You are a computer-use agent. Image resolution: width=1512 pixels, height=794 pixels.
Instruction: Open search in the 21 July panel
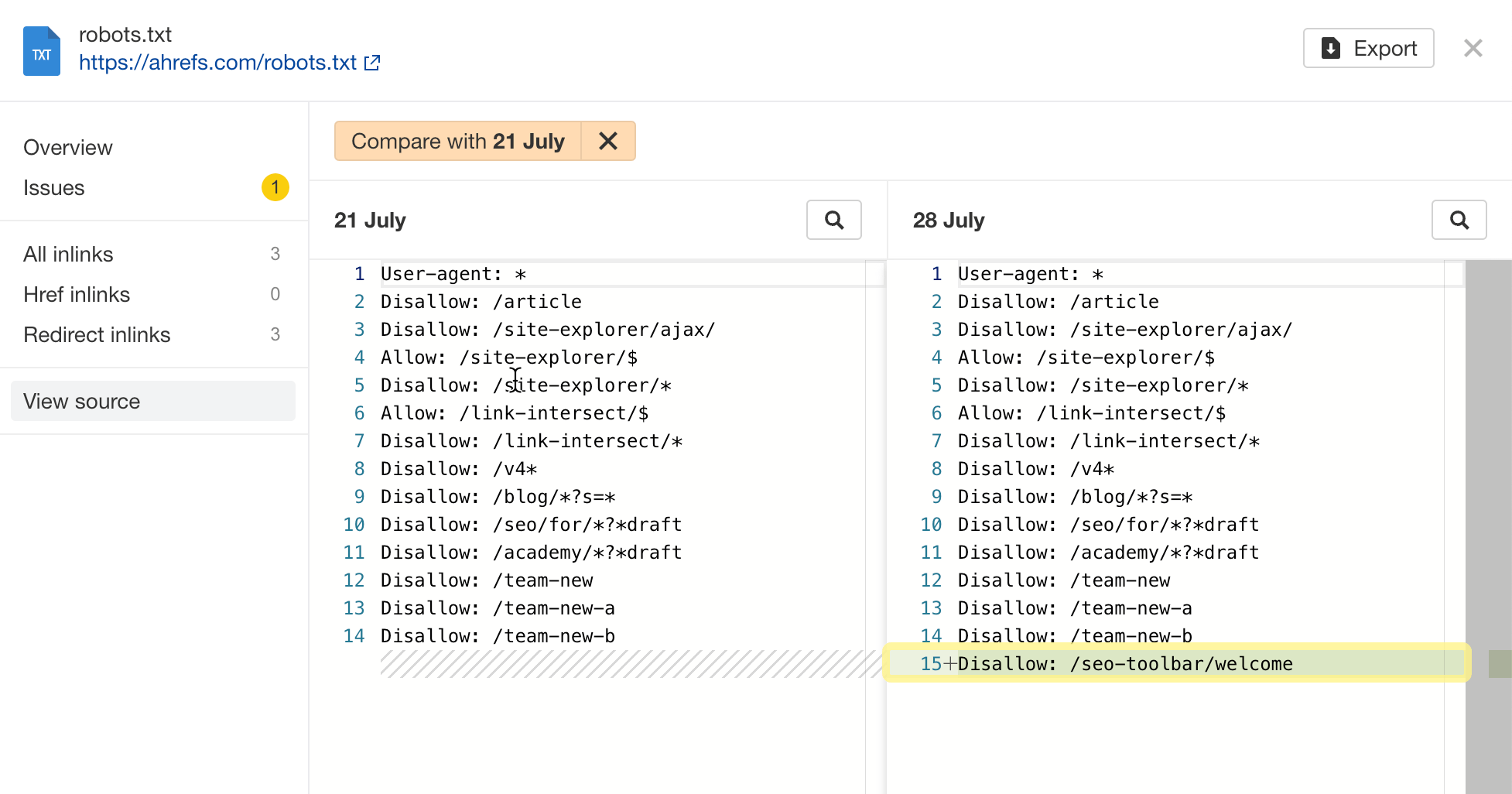pos(833,220)
